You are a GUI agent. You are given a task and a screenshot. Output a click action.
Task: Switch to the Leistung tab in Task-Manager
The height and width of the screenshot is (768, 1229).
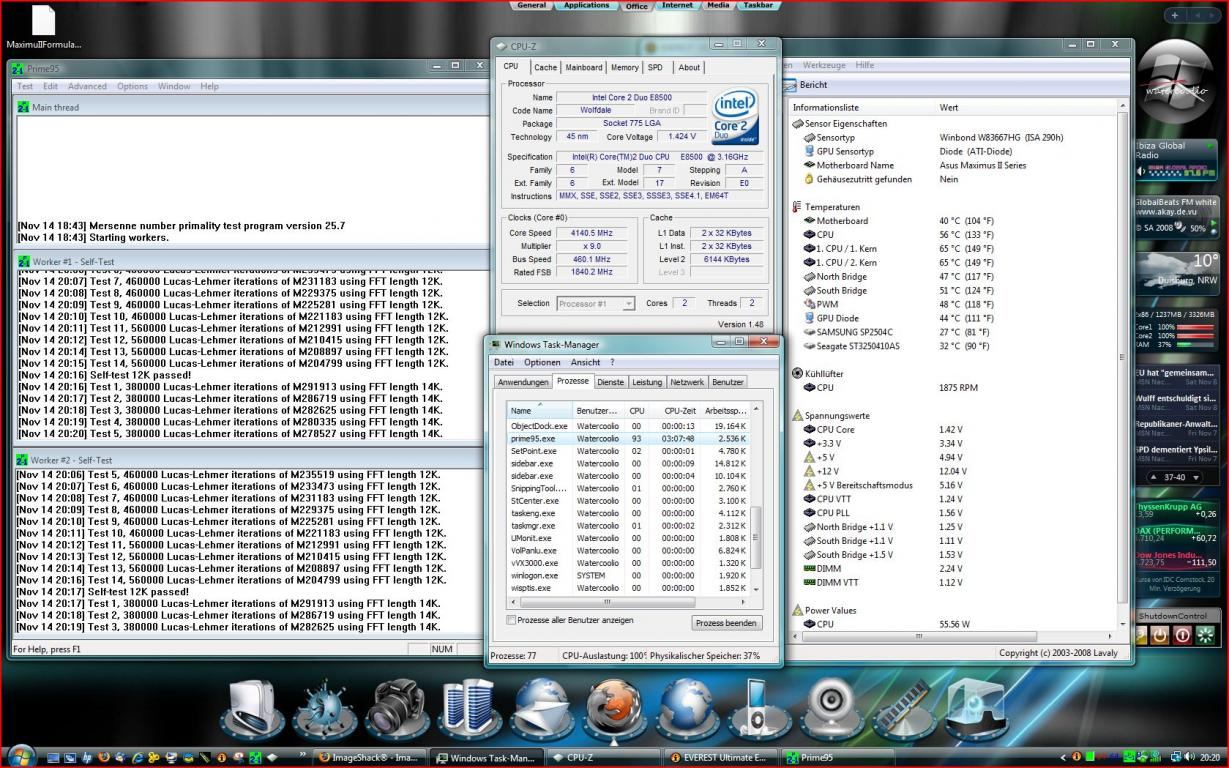click(x=647, y=382)
